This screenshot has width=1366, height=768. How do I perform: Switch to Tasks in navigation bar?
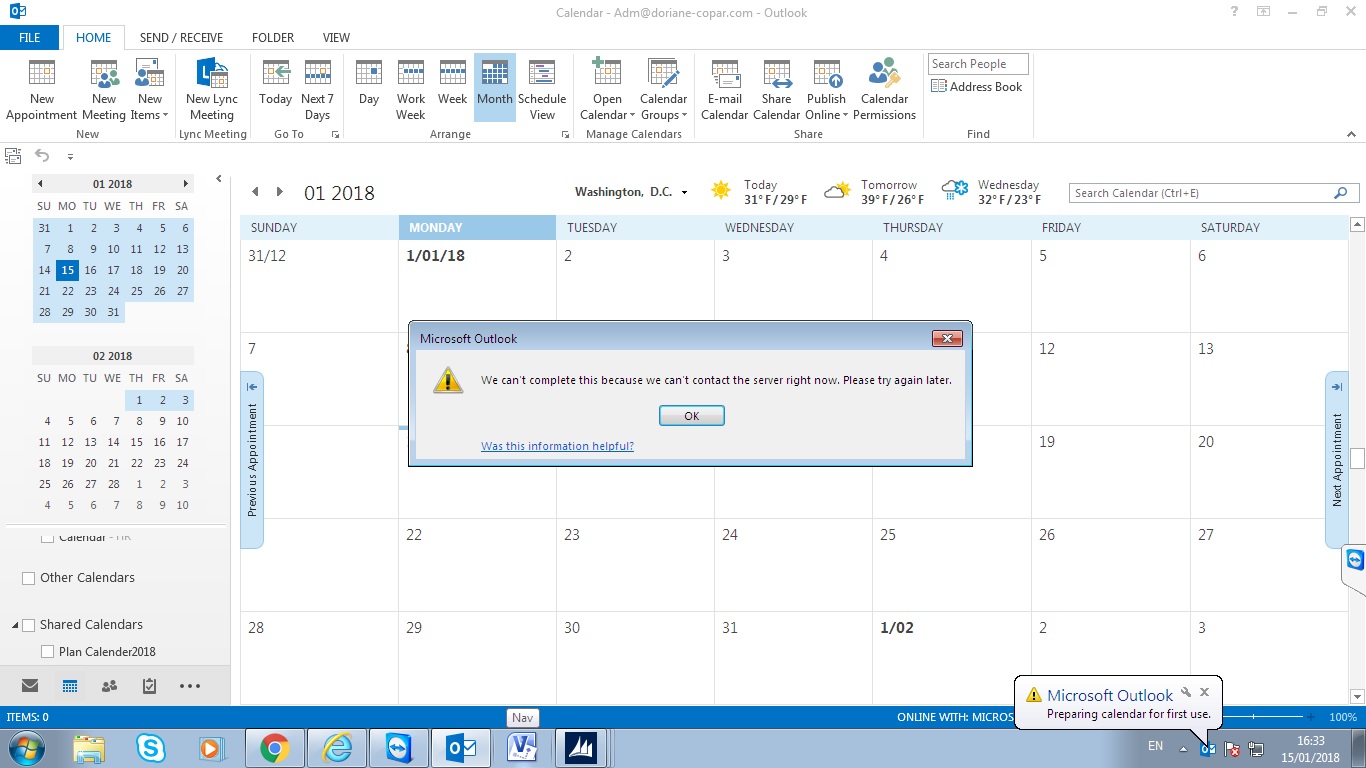pyautogui.click(x=149, y=686)
